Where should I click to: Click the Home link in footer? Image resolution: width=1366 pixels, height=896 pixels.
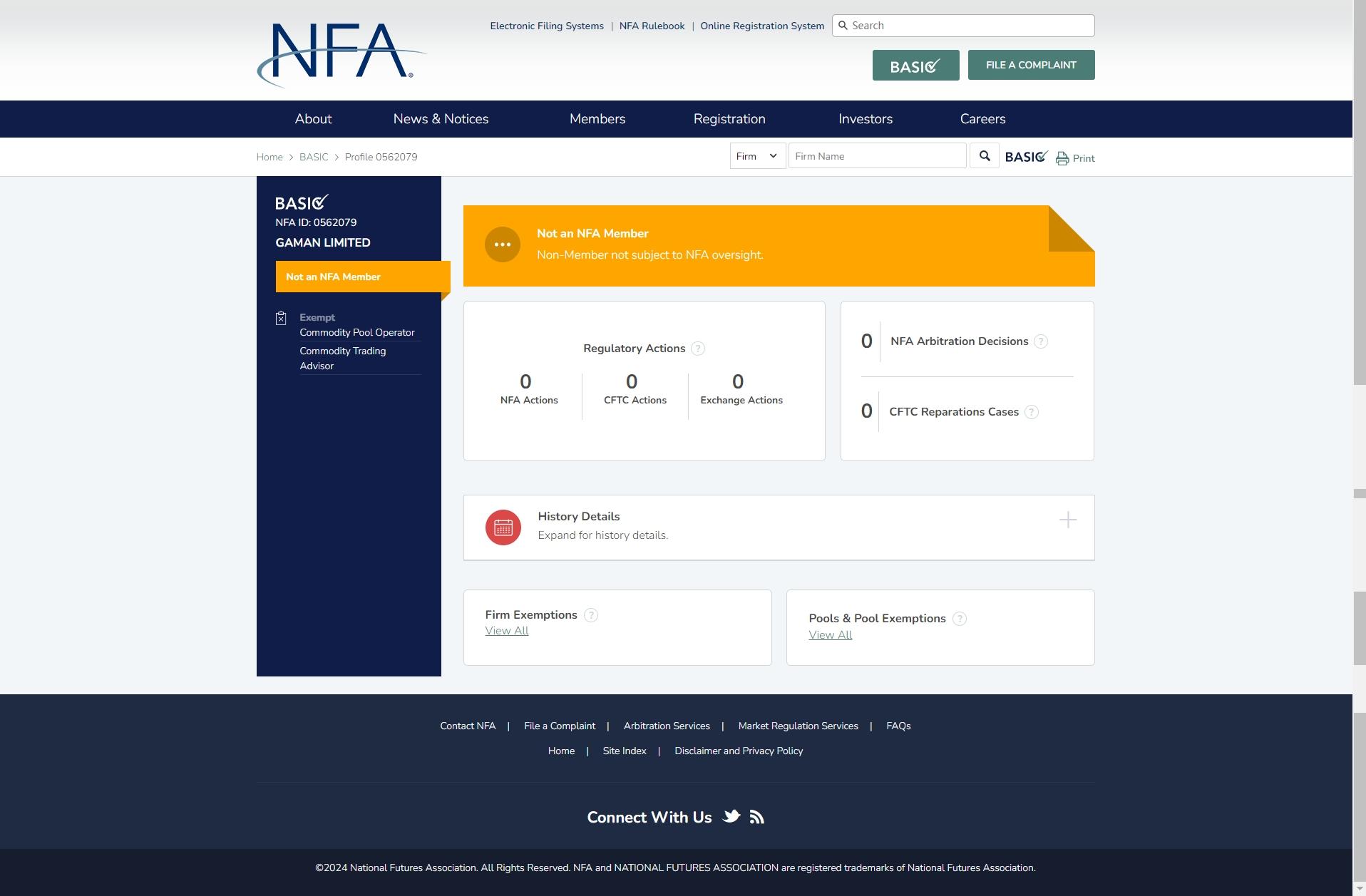pos(561,751)
